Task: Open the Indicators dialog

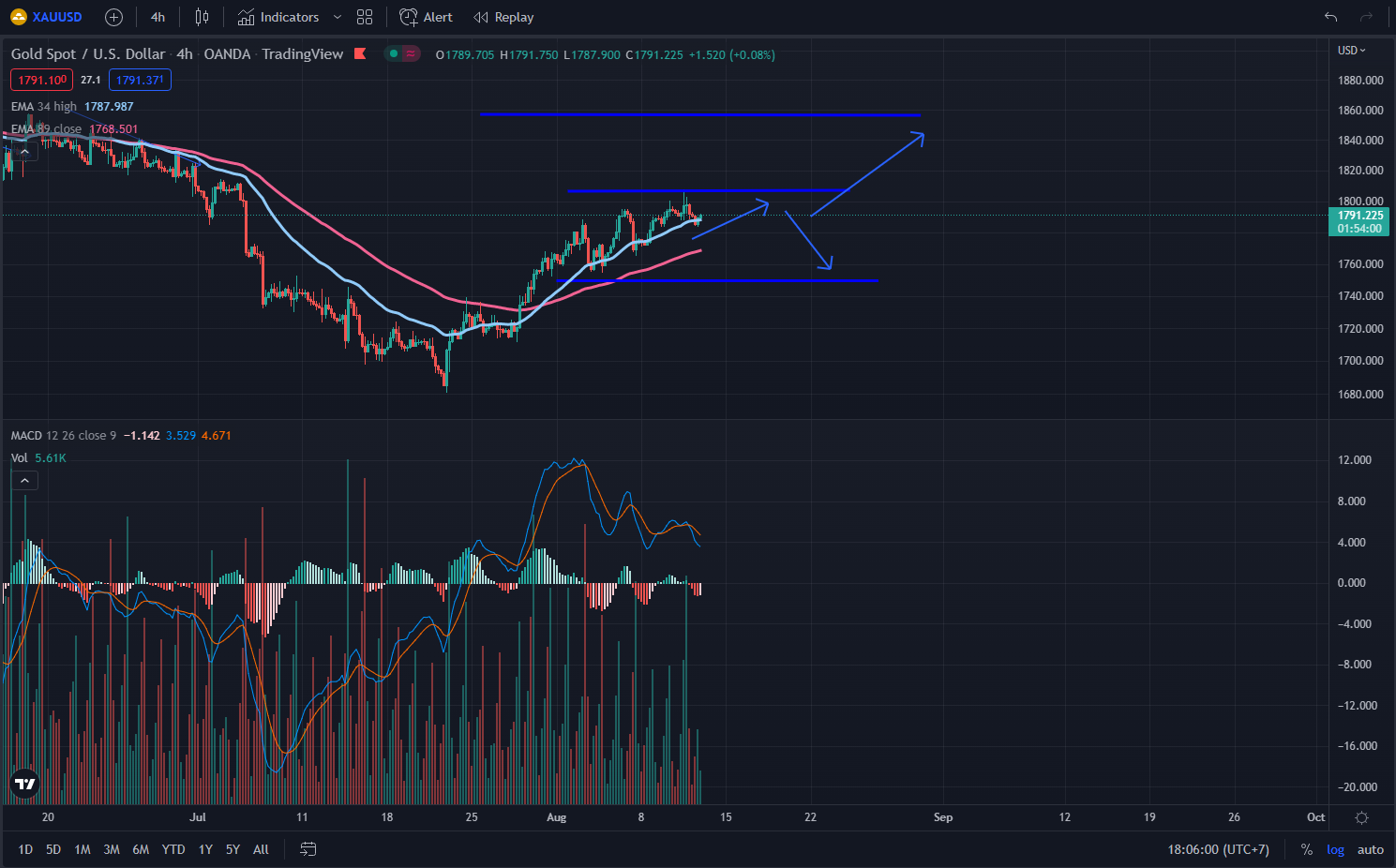Action: 278,17
